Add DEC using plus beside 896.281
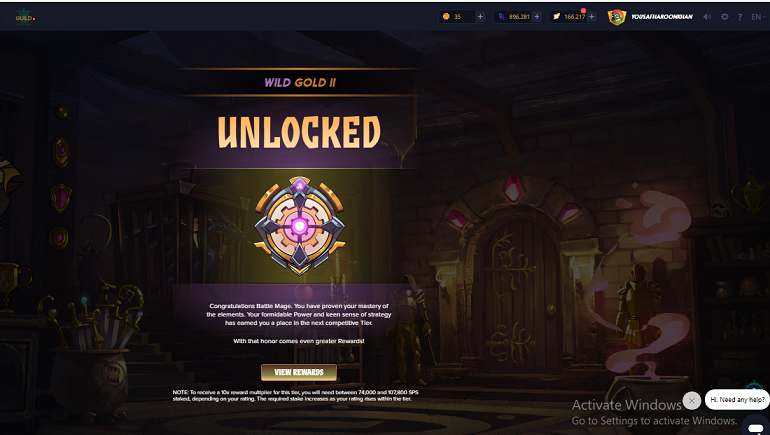 pyautogui.click(x=537, y=17)
